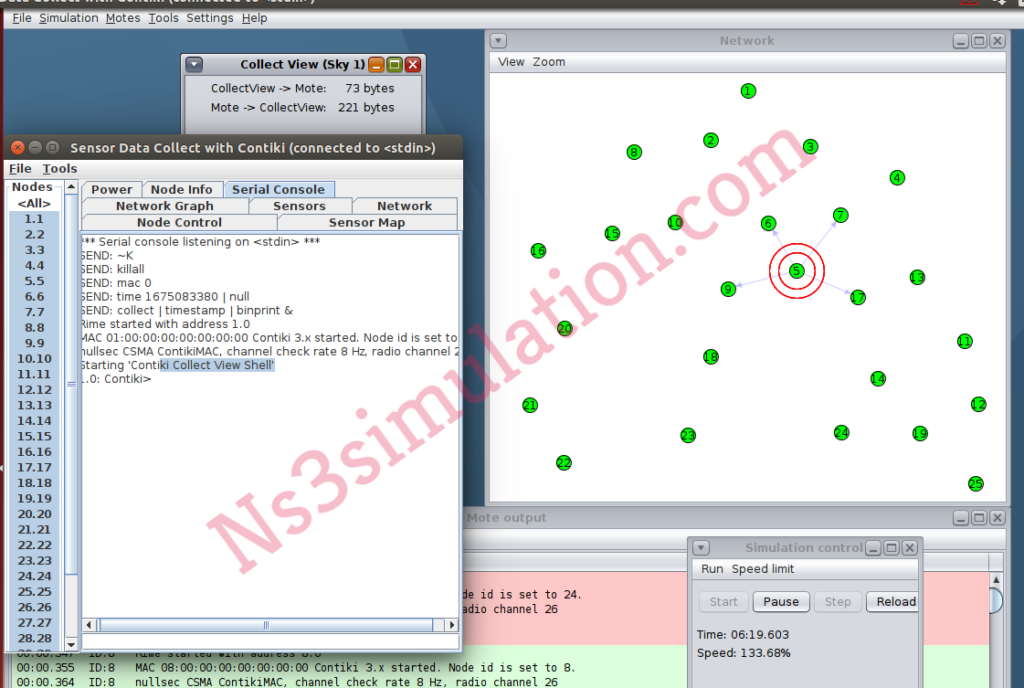
Task: Select mote 14 in the Network window
Action: pos(878,379)
